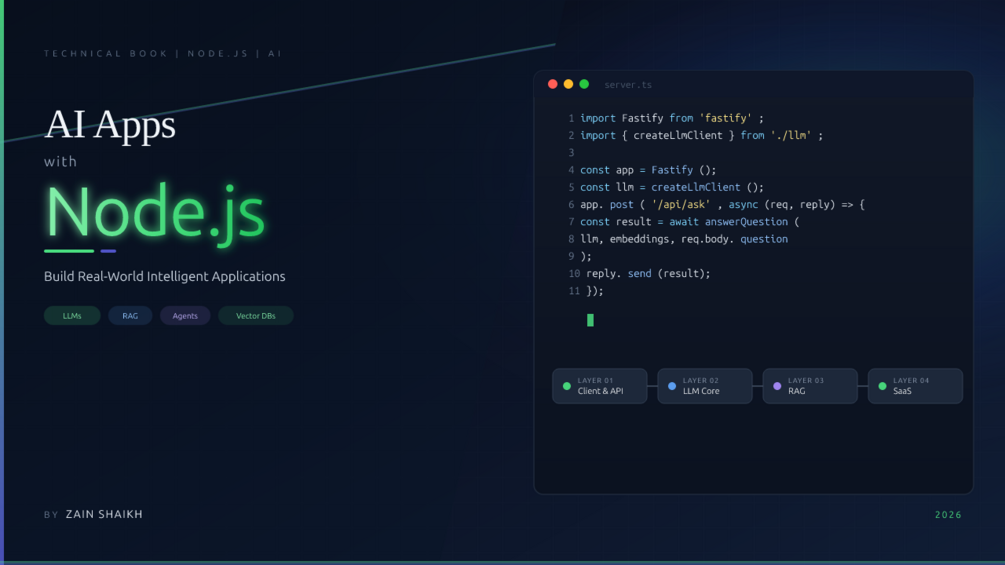
Task: Click "reply. send (result);" on line 10
Action: (648, 274)
